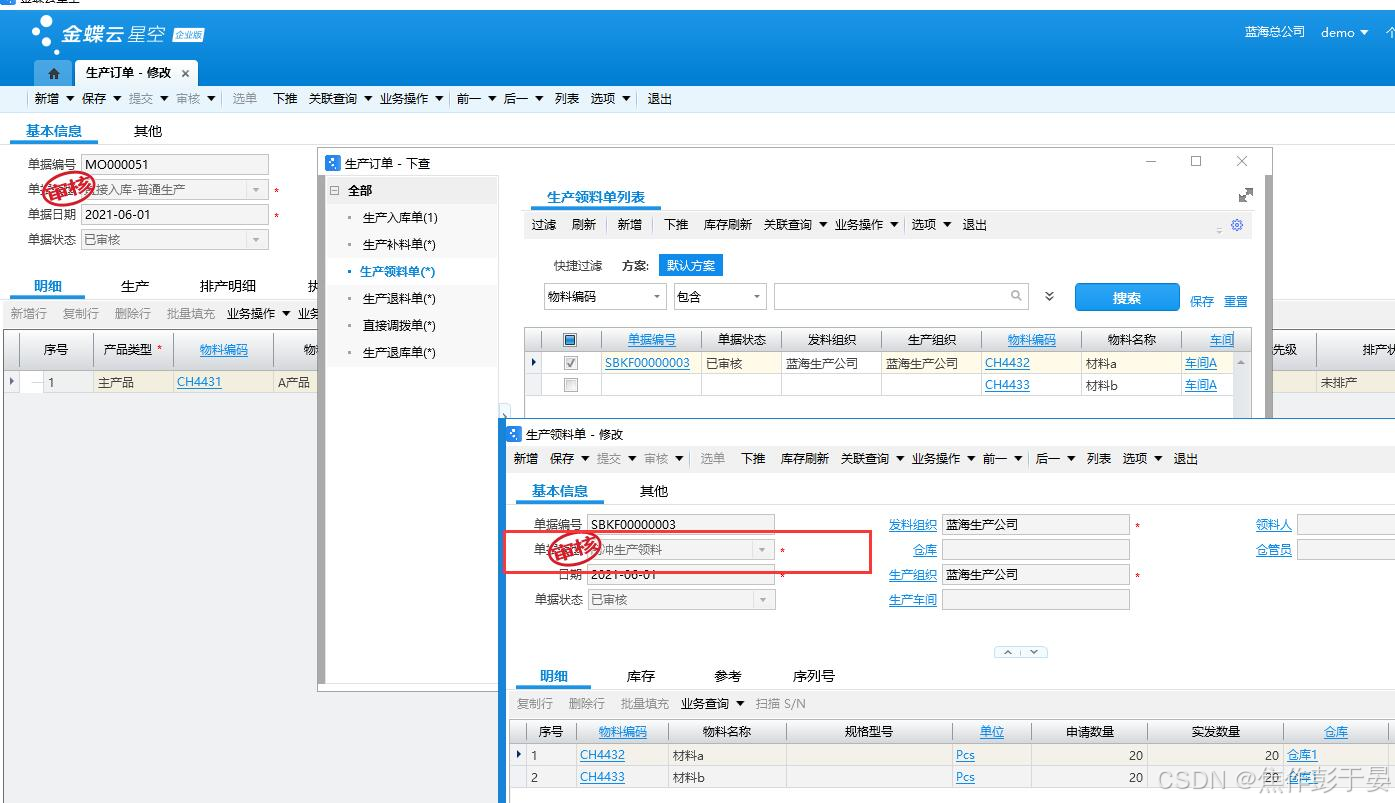Open document link SBKF00000003

pyautogui.click(x=647, y=363)
